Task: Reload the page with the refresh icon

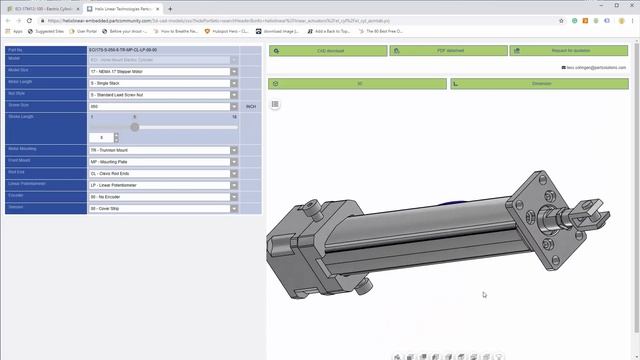Action: pyautogui.click(x=29, y=20)
